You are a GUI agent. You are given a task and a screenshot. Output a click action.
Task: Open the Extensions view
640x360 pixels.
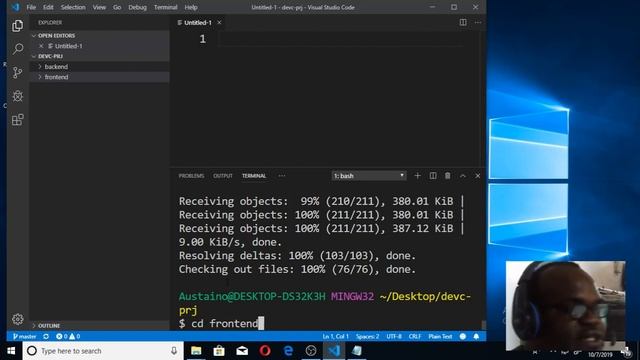(x=18, y=120)
